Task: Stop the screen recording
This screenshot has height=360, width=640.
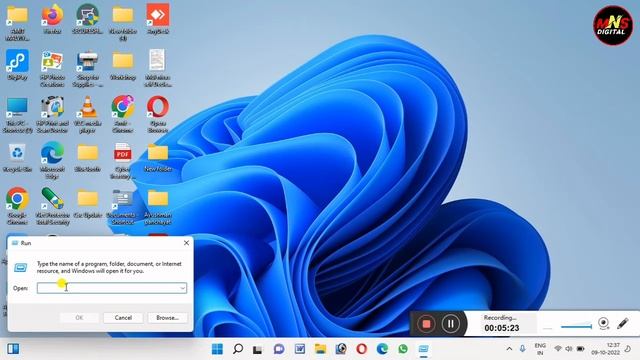Action: click(x=426, y=324)
